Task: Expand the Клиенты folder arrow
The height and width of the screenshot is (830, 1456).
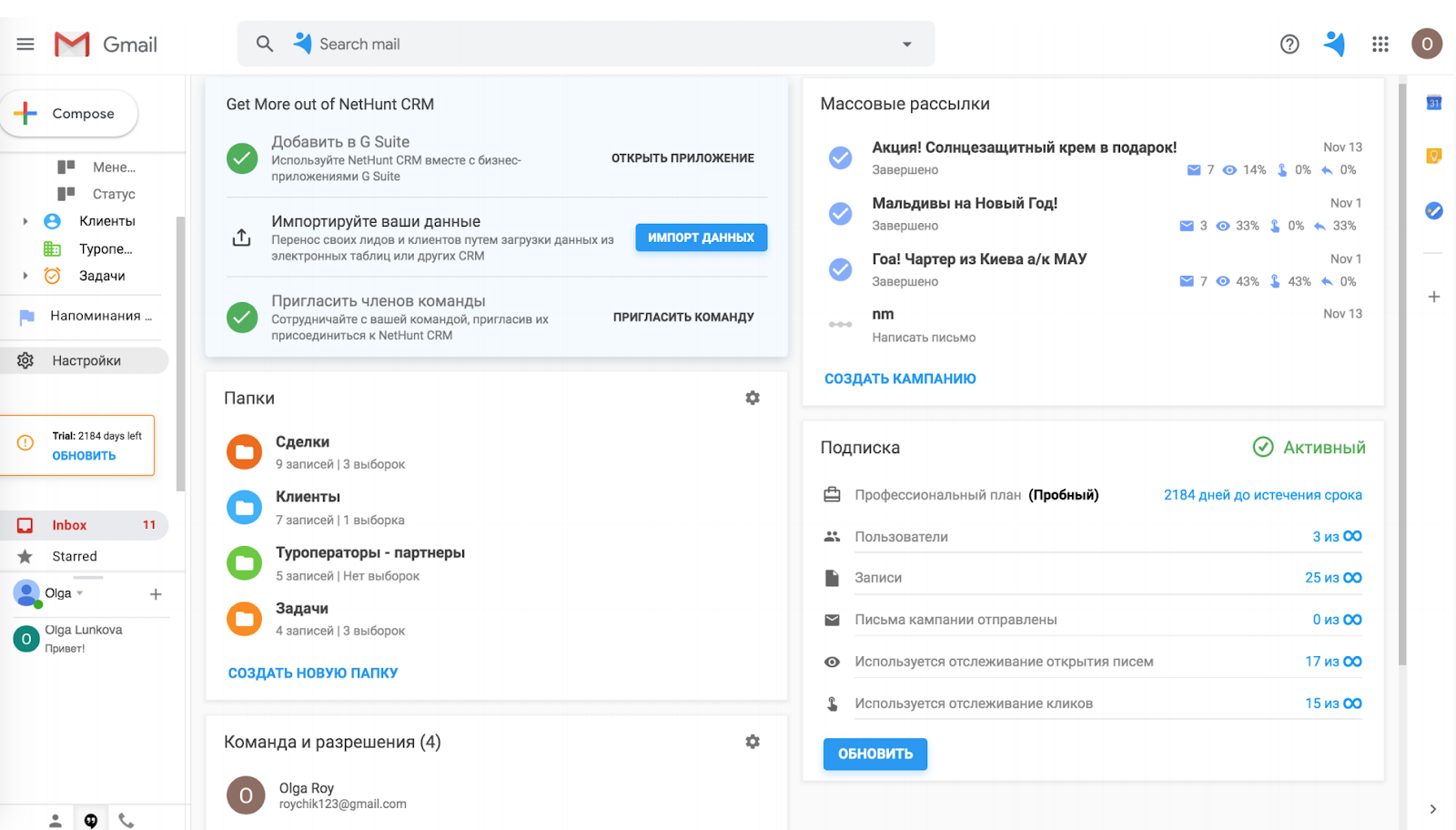Action: (x=25, y=221)
